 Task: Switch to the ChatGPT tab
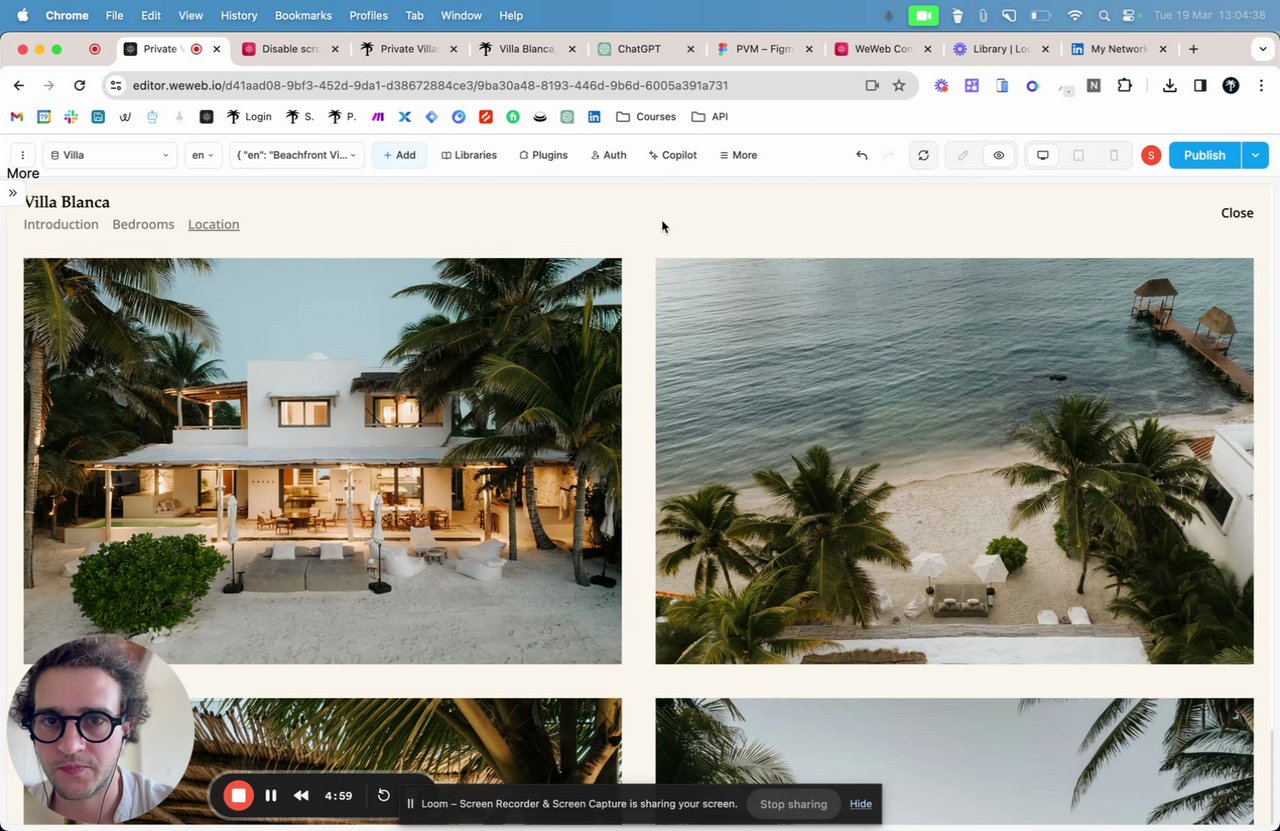[x=646, y=49]
